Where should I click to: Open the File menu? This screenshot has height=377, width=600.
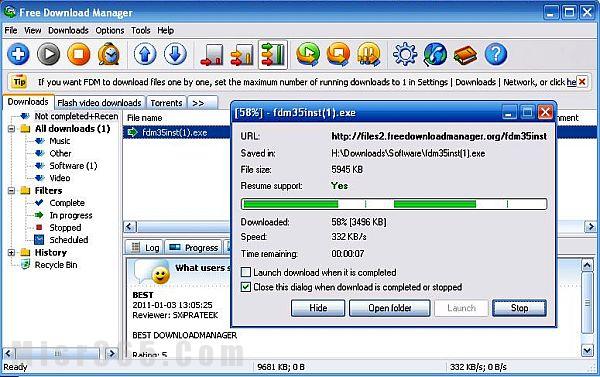pyautogui.click(x=11, y=30)
